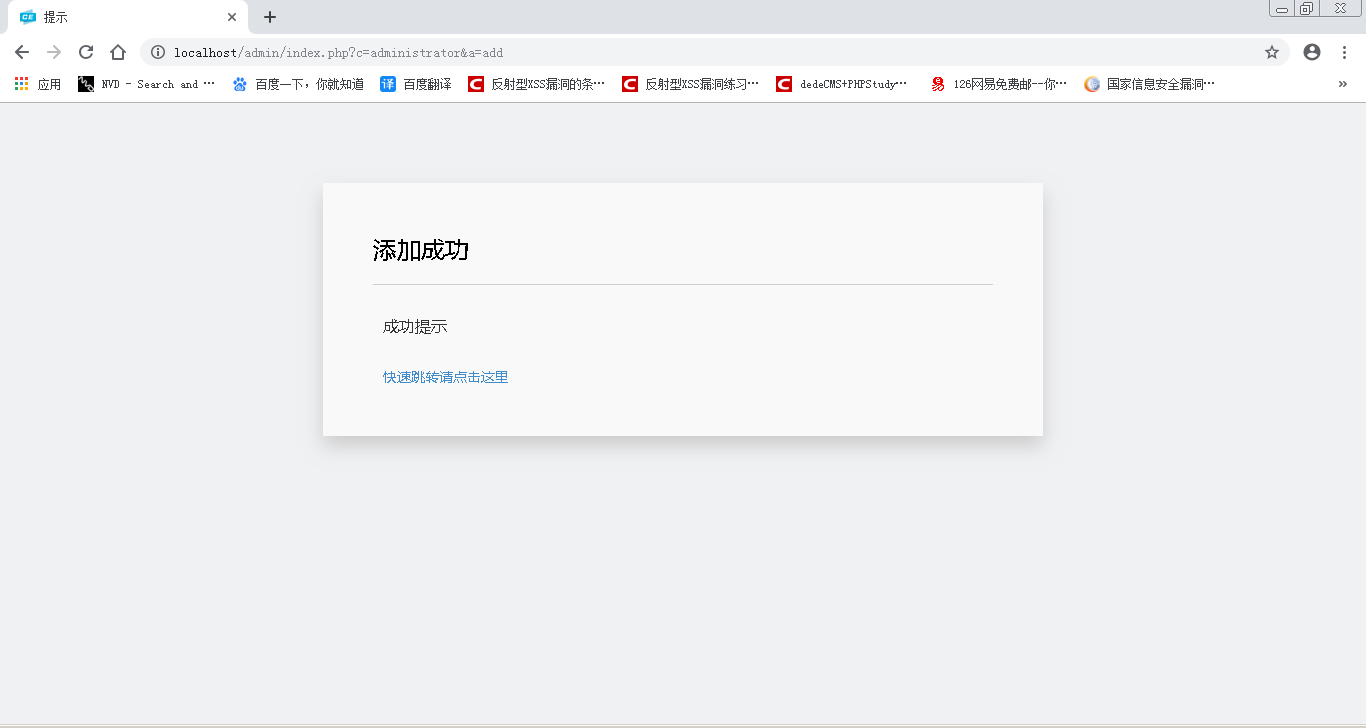Open the 126网易免费邮 bookmark
Viewport: 1366px width, 728px height.
pyautogui.click(x=999, y=84)
